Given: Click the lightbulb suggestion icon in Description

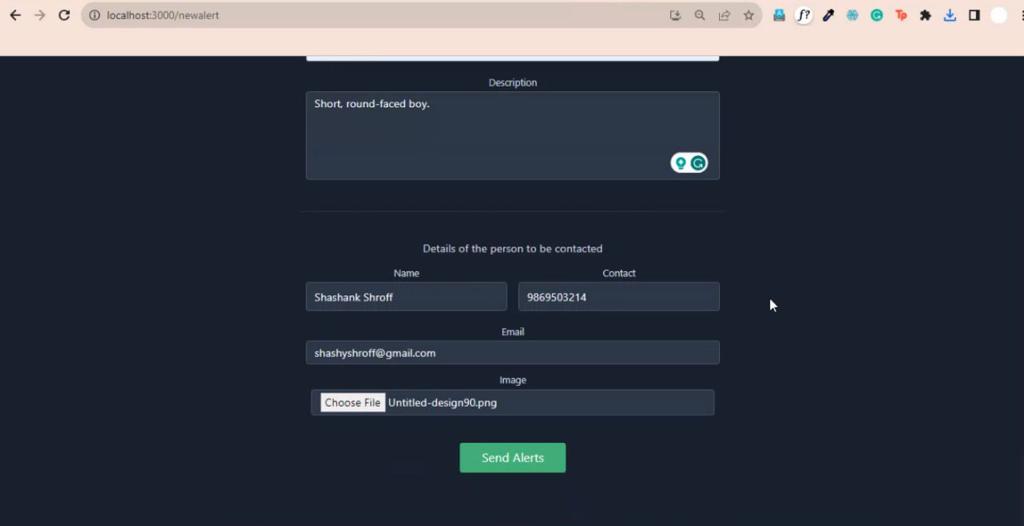Looking at the screenshot, I should click(x=681, y=163).
